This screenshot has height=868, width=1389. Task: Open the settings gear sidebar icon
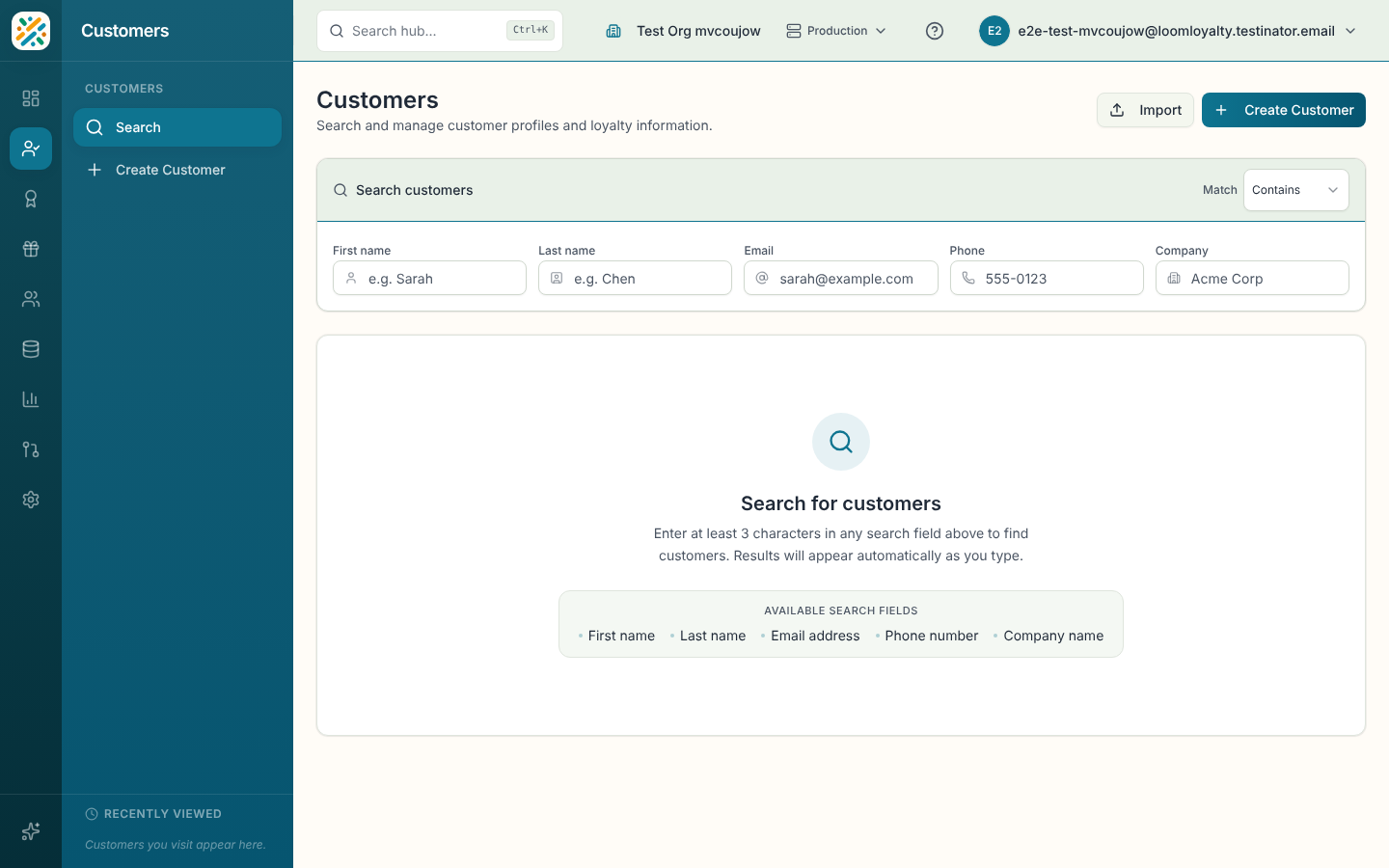pos(31,500)
